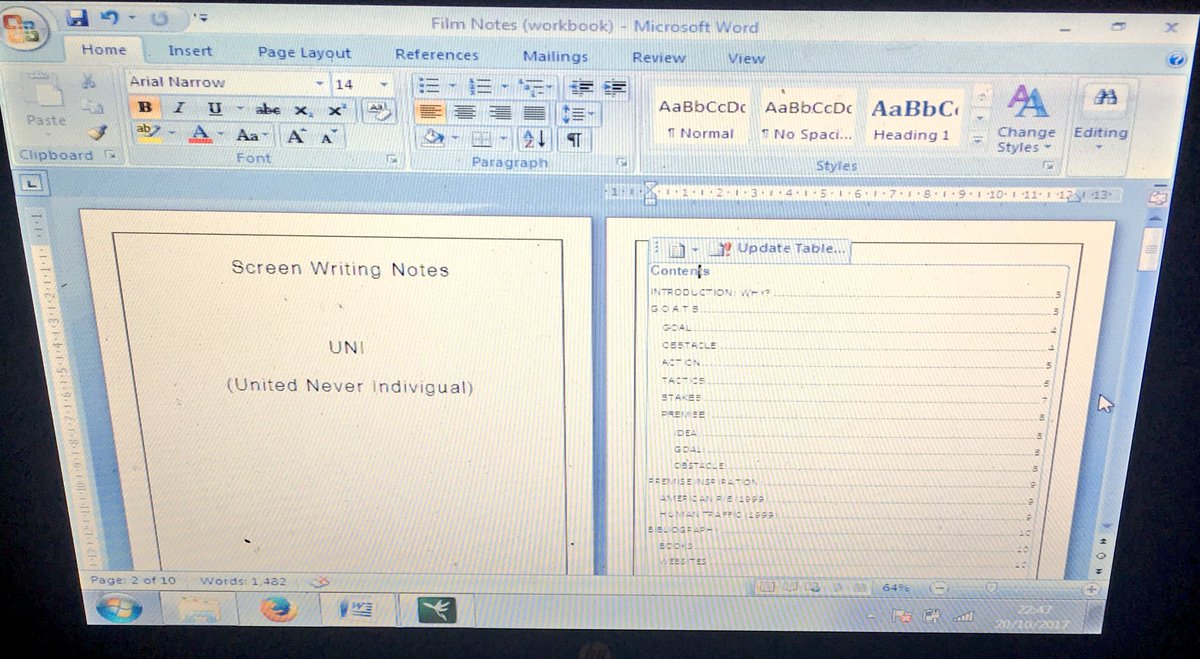The width and height of the screenshot is (1200, 659).
Task: Apply superscript formatting
Action: point(337,109)
